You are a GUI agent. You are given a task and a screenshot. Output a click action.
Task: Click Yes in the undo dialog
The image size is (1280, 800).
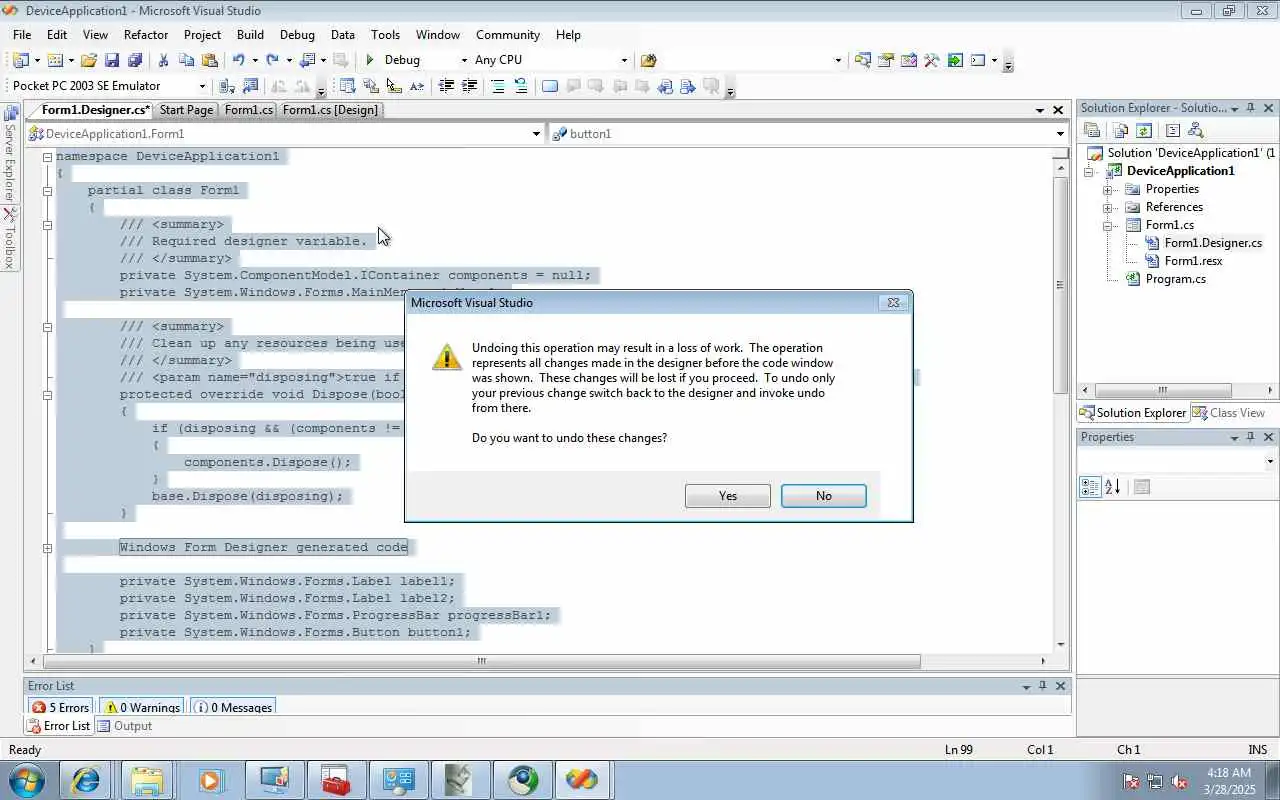(728, 496)
